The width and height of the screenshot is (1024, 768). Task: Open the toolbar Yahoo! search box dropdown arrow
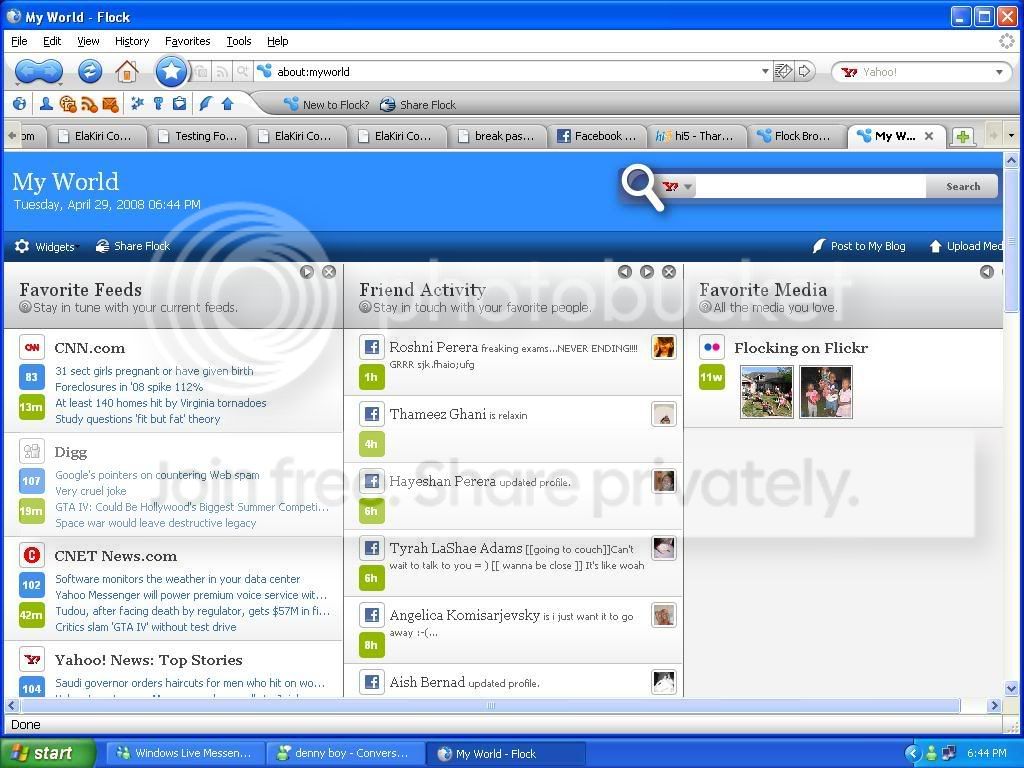click(999, 72)
